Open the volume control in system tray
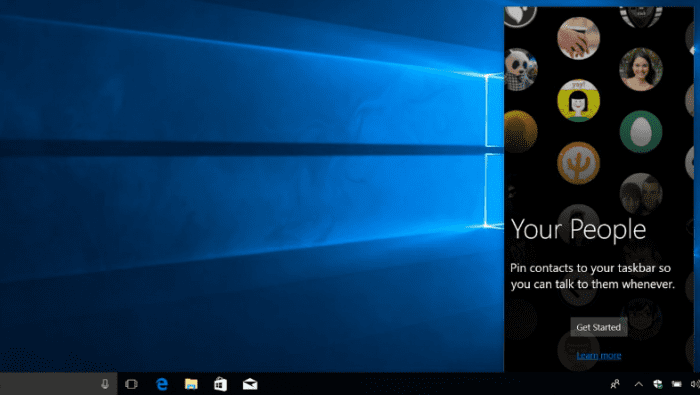The image size is (700, 395). pyautogui.click(x=695, y=384)
